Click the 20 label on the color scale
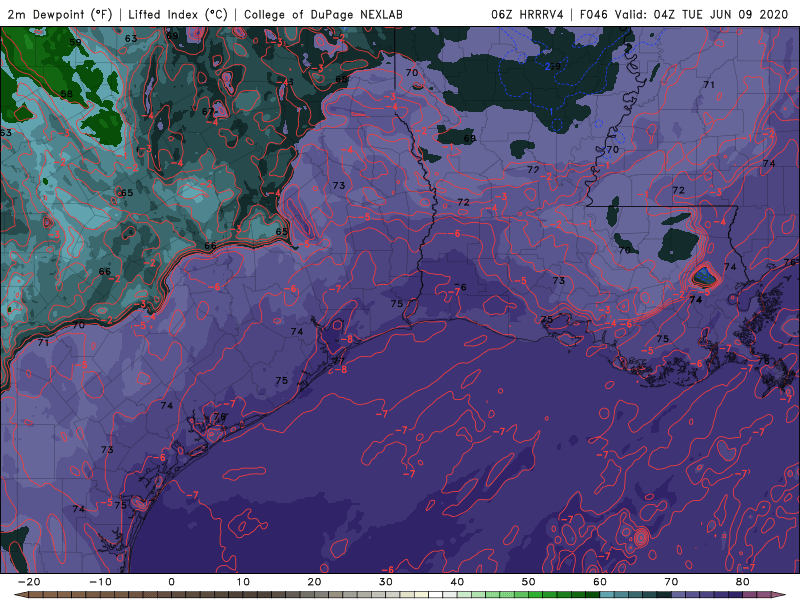The image size is (800, 600). coord(314,582)
